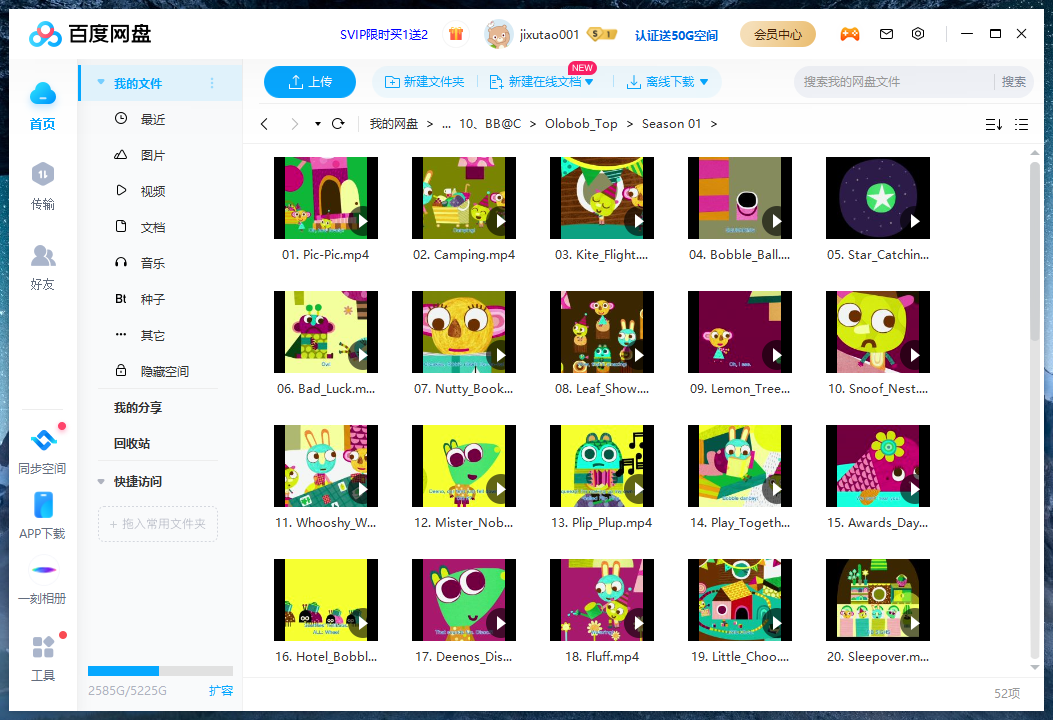Viewport: 1053px width, 720px height.
Task: Create a new folder (新建文件夹)
Action: point(424,81)
